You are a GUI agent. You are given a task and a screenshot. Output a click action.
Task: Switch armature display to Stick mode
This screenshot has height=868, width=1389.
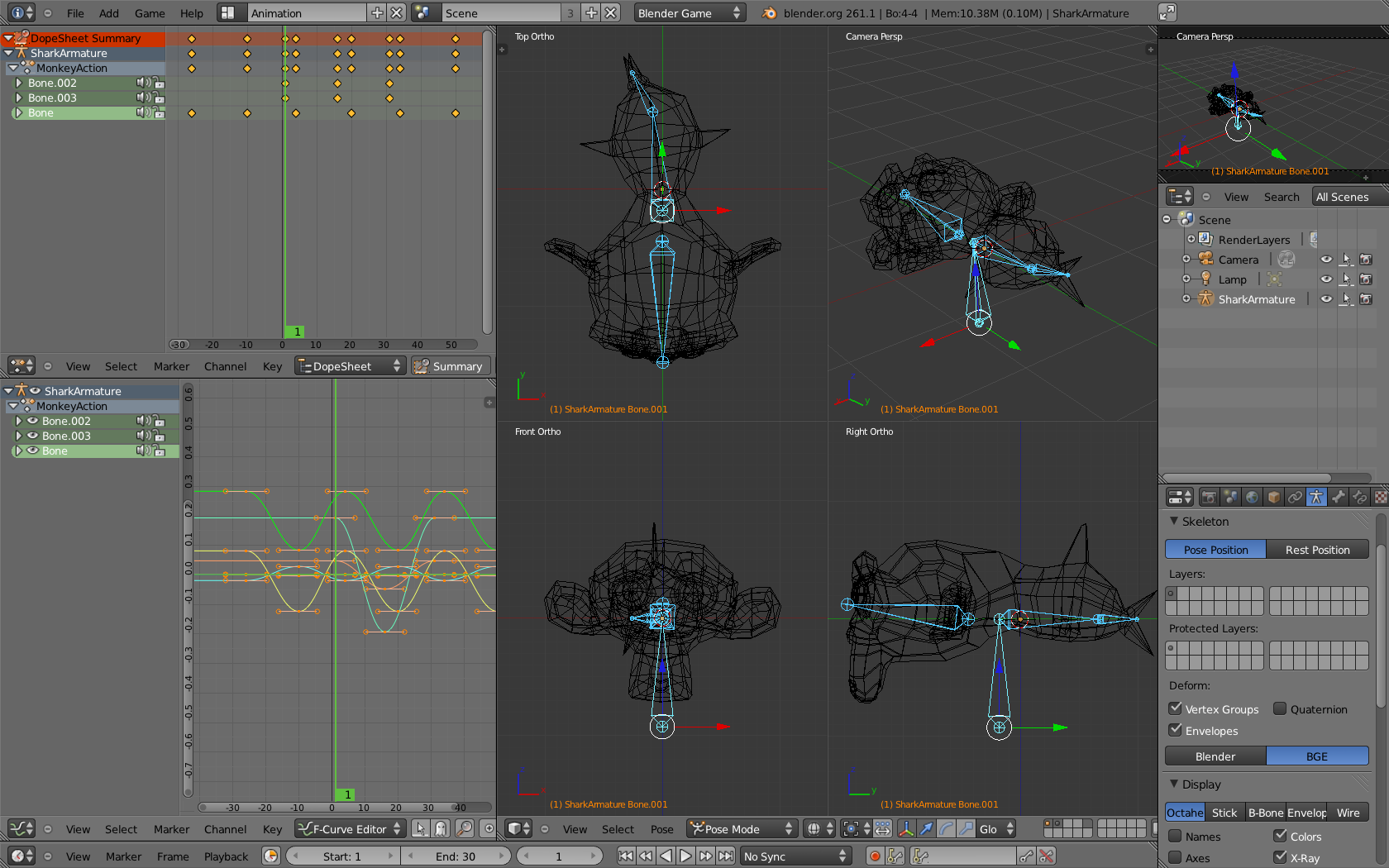[x=1225, y=813]
